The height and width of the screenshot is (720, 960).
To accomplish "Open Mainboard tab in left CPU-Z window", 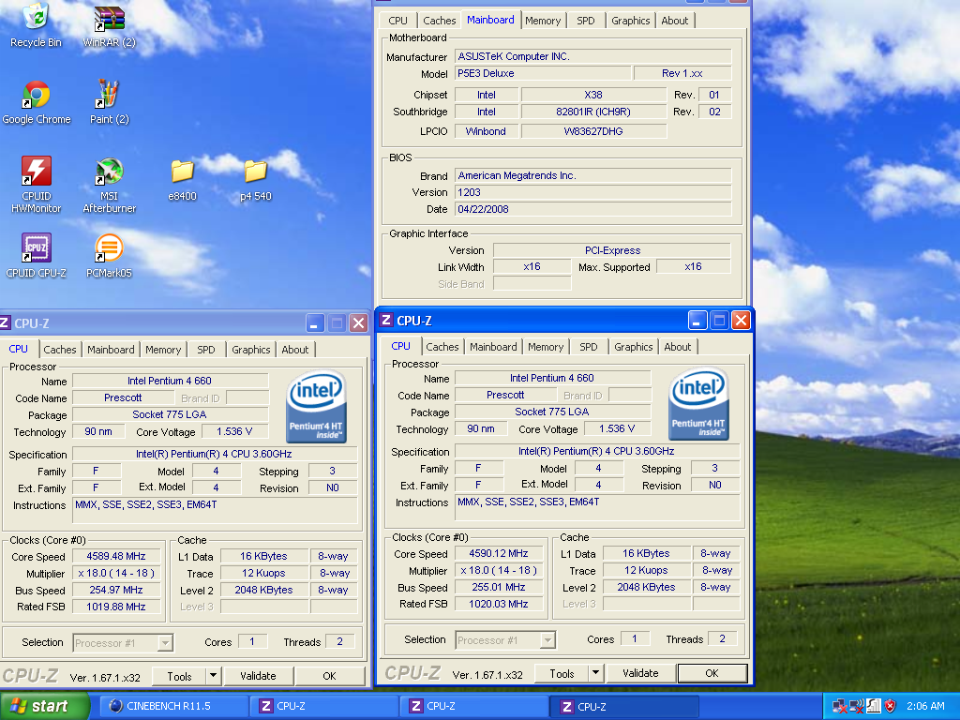I will pyautogui.click(x=110, y=350).
